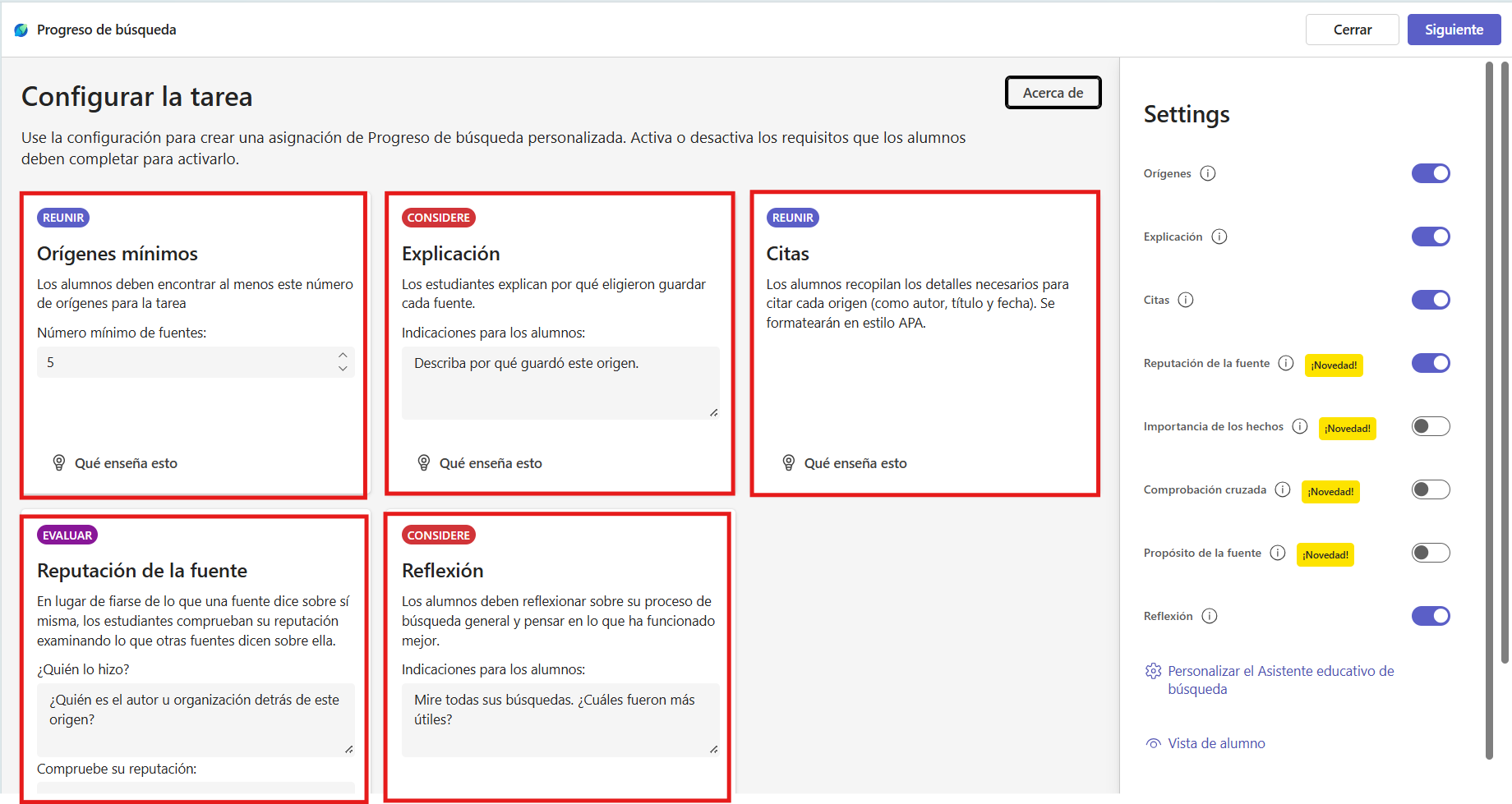This screenshot has height=804, width=1512.
Task: Click Compruebe su reputación label
Action: (117, 769)
